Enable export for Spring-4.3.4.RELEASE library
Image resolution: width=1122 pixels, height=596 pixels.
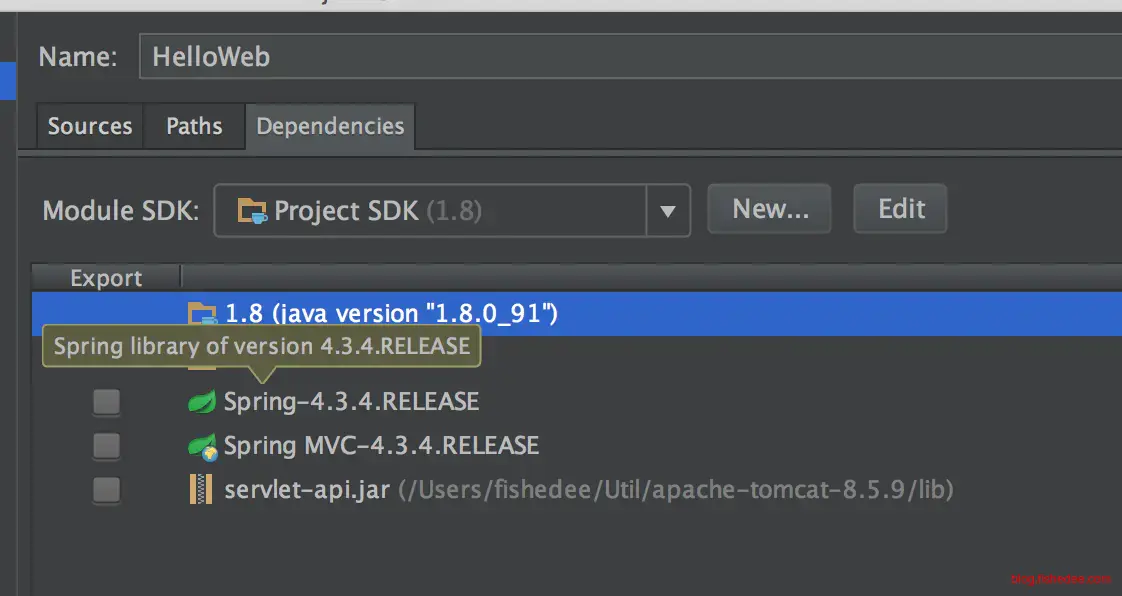coord(106,402)
